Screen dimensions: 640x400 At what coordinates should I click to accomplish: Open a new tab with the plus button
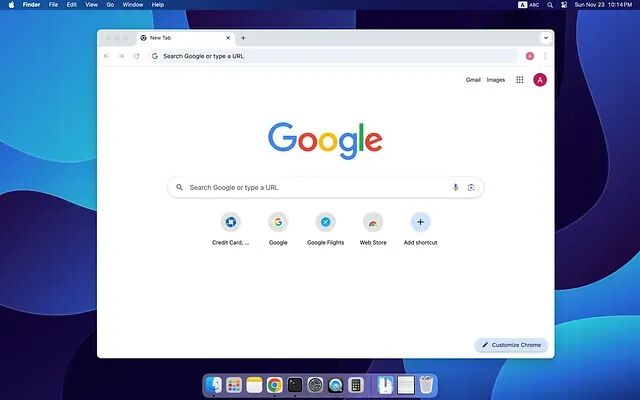click(x=243, y=38)
